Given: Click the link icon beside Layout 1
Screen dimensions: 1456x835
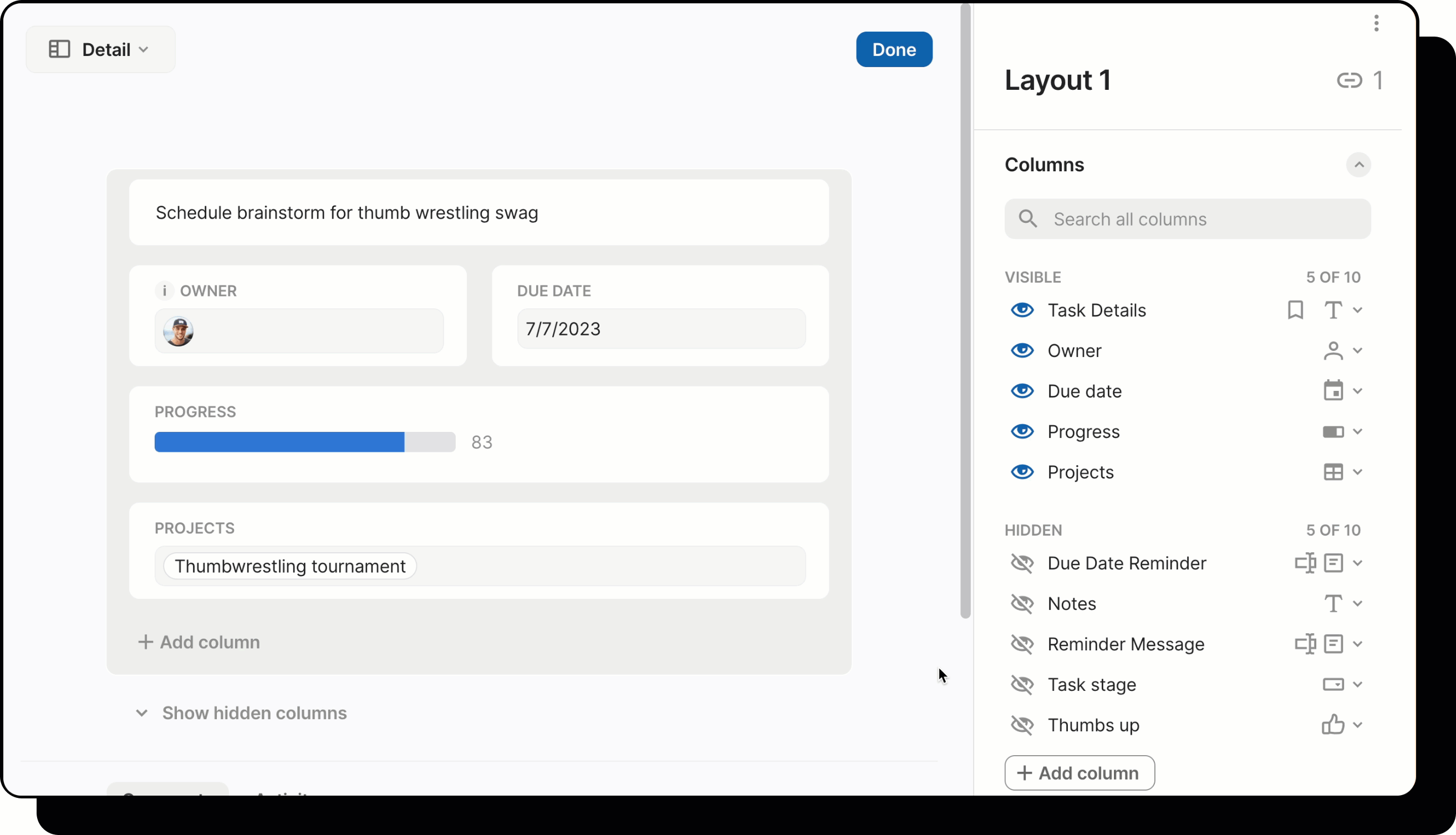Looking at the screenshot, I should pyautogui.click(x=1349, y=80).
